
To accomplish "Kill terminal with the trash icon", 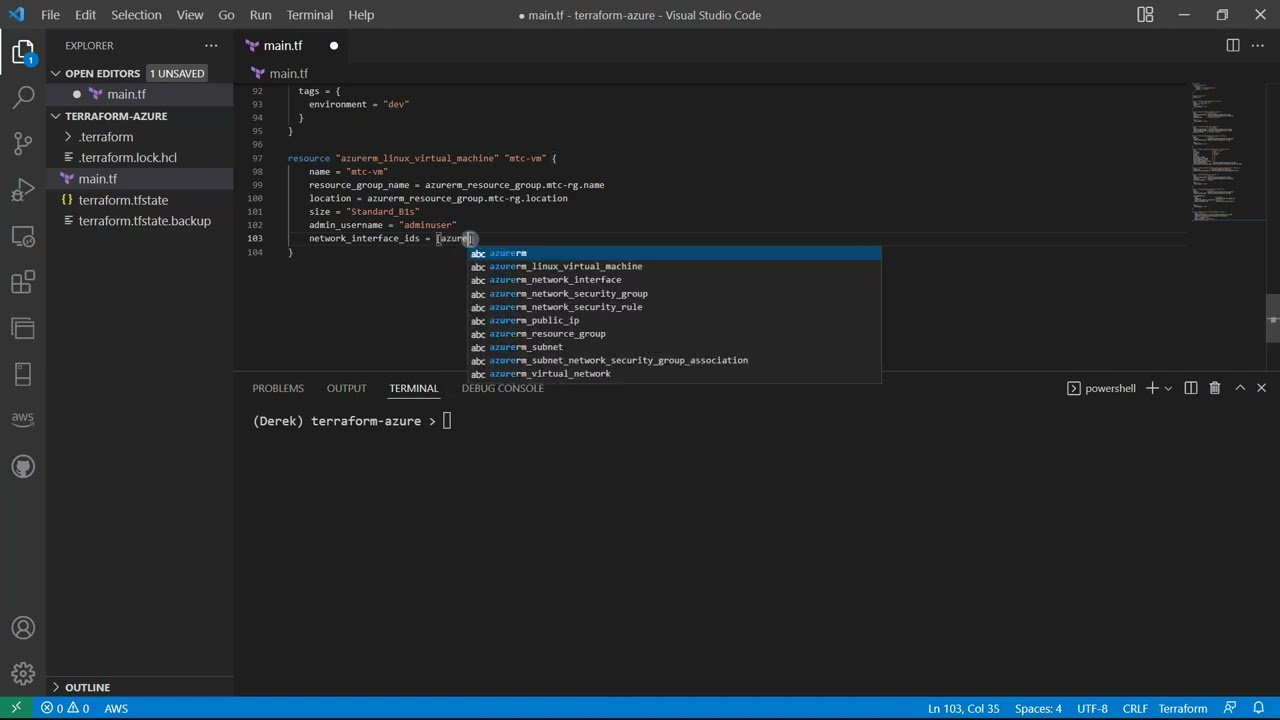I will 1215,388.
